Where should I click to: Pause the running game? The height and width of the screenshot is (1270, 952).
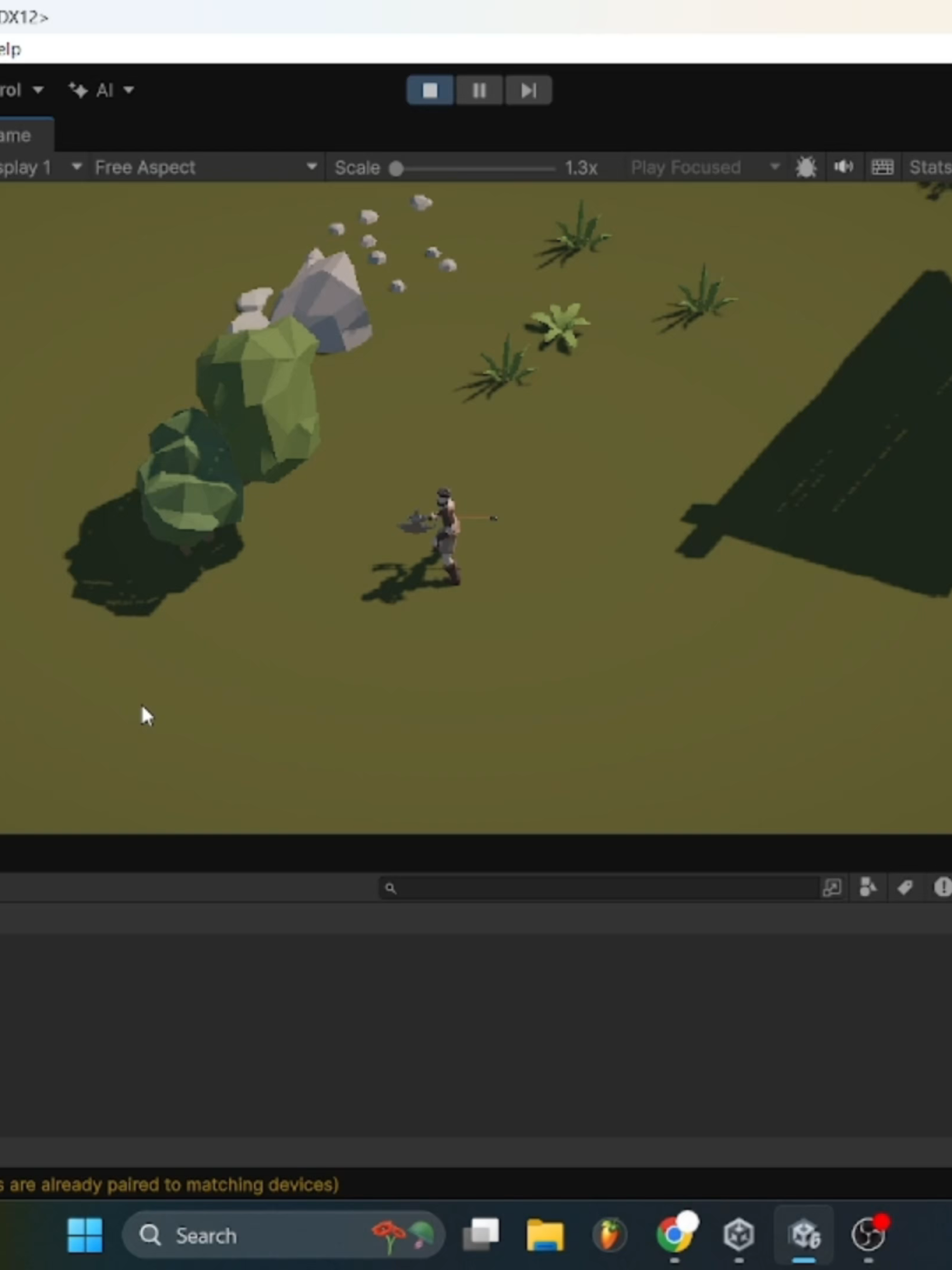tap(479, 90)
